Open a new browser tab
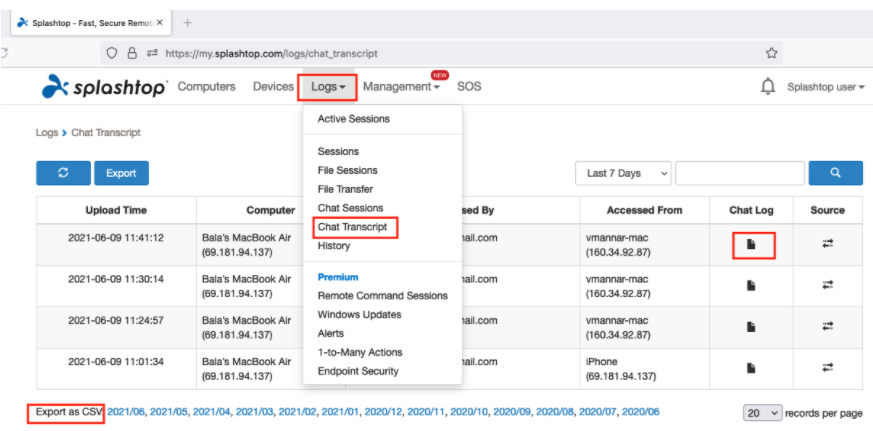 188,23
